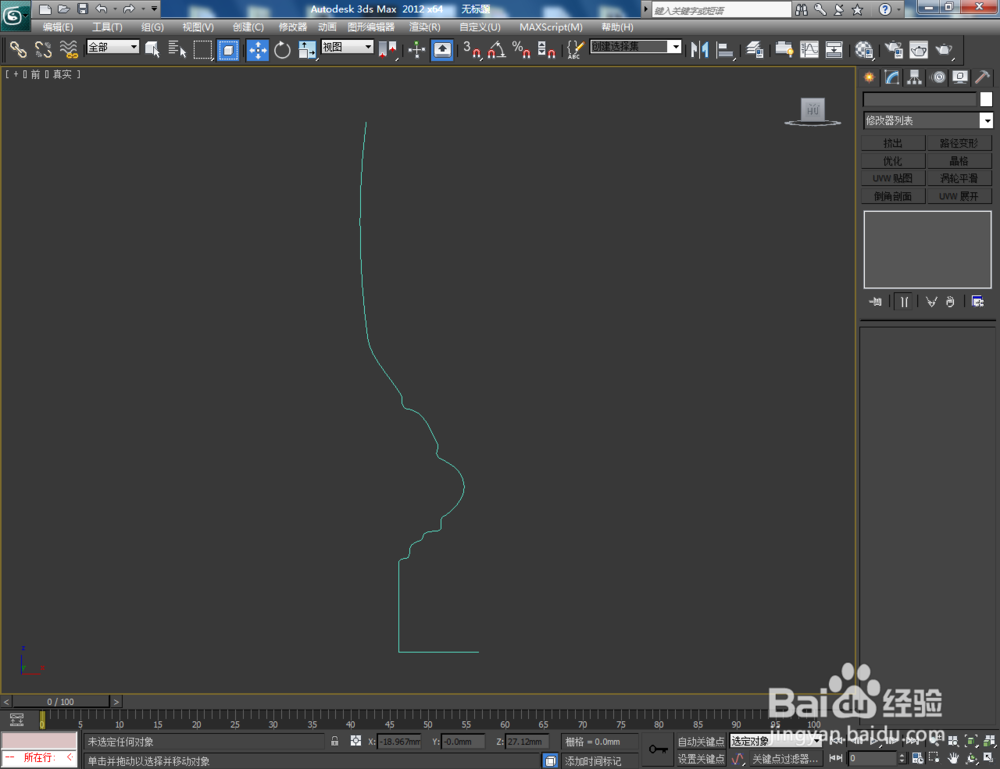Open the Edit Named Selection Sets icon
The height and width of the screenshot is (769, 1000).
(x=575, y=50)
